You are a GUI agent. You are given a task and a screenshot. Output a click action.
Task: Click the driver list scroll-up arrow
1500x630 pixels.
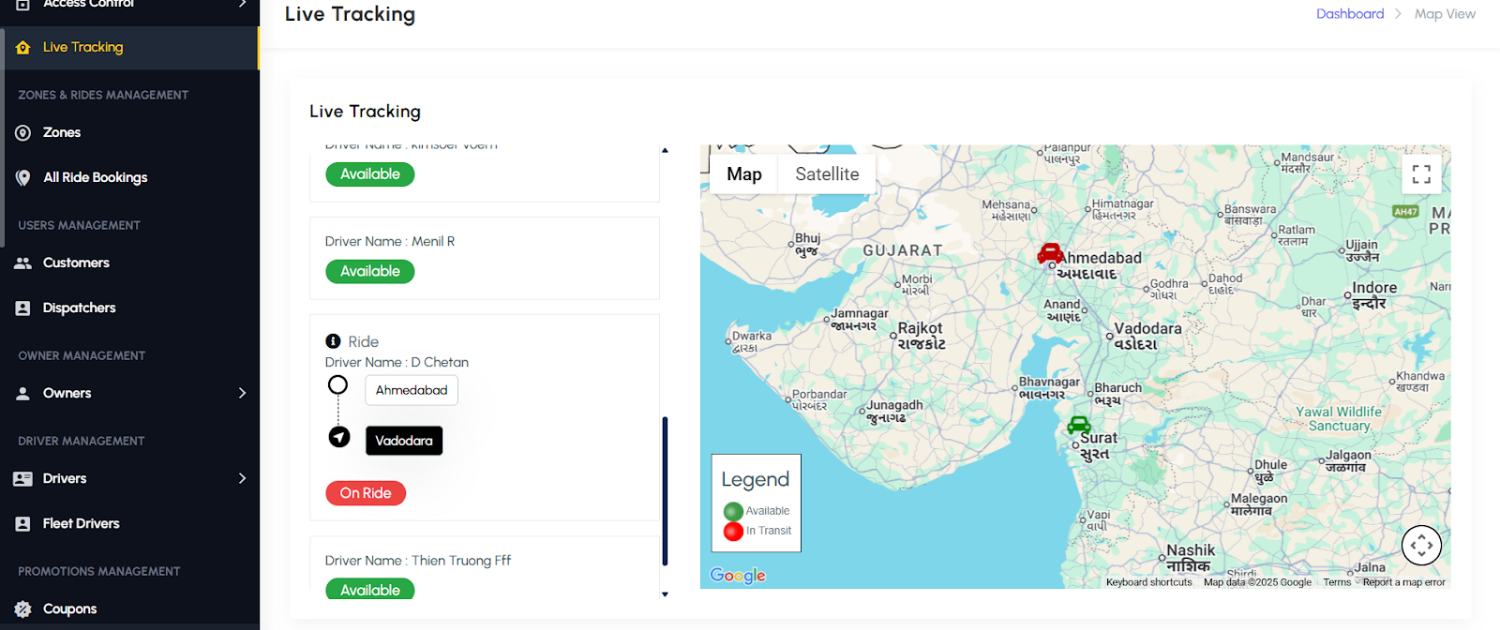click(x=665, y=150)
